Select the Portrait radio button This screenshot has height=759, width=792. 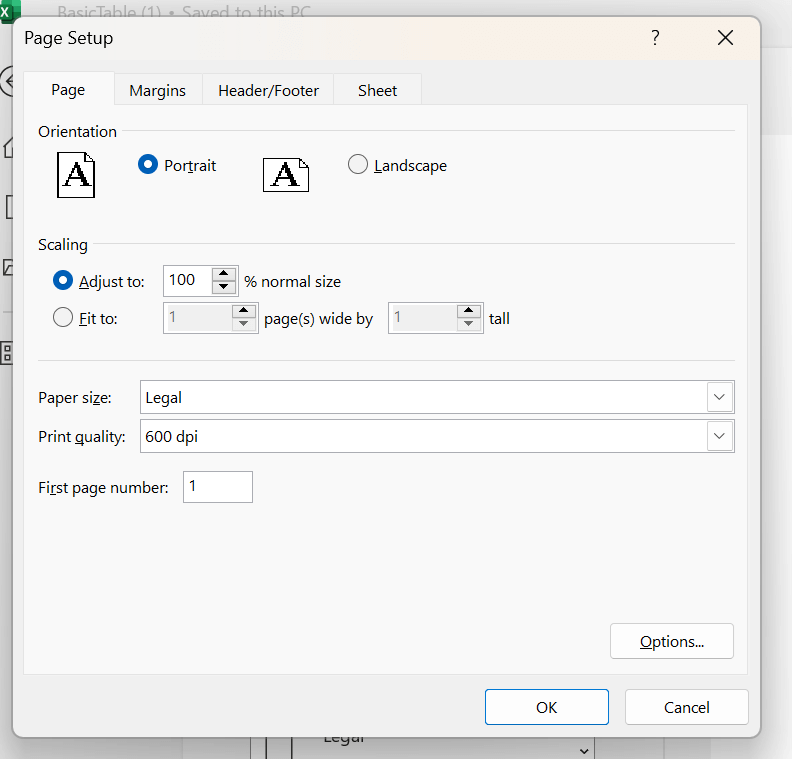pyautogui.click(x=148, y=165)
